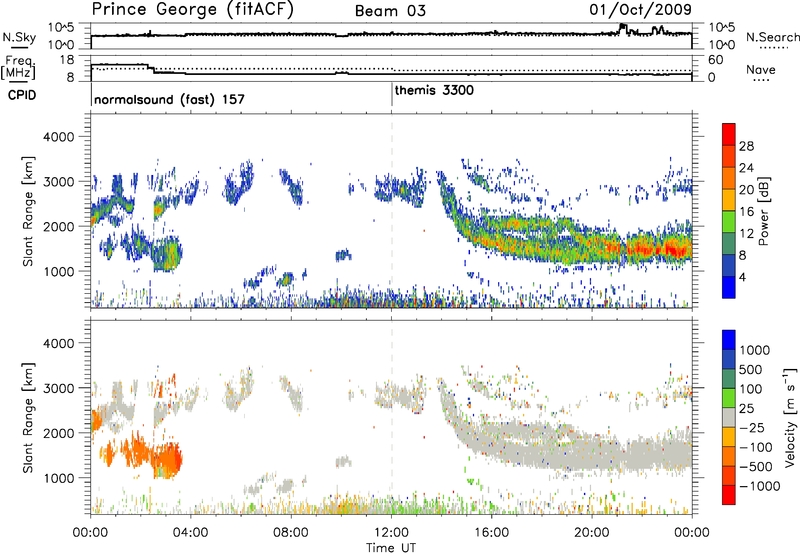Screen dimensions: 800x554
Task: Click the '−100' value on Velocity colorbar
Action: (756, 447)
